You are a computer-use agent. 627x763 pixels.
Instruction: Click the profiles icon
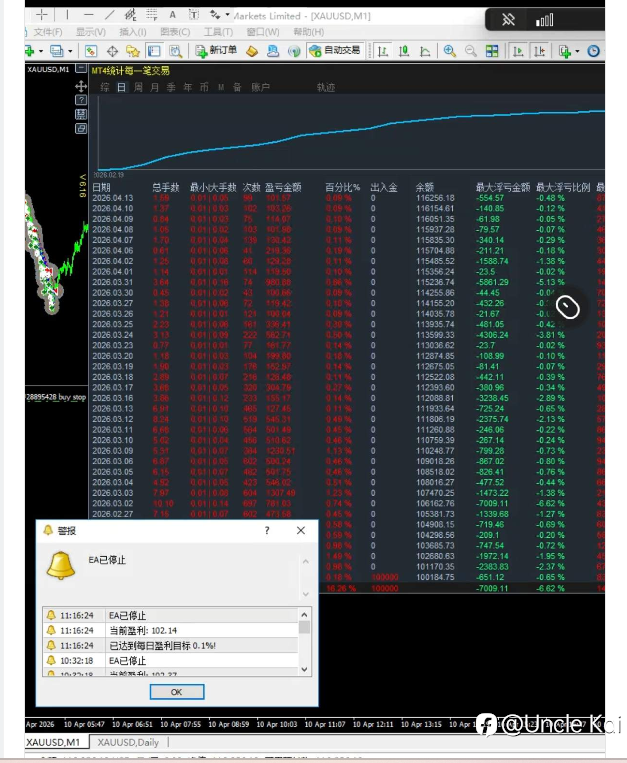click(57, 51)
